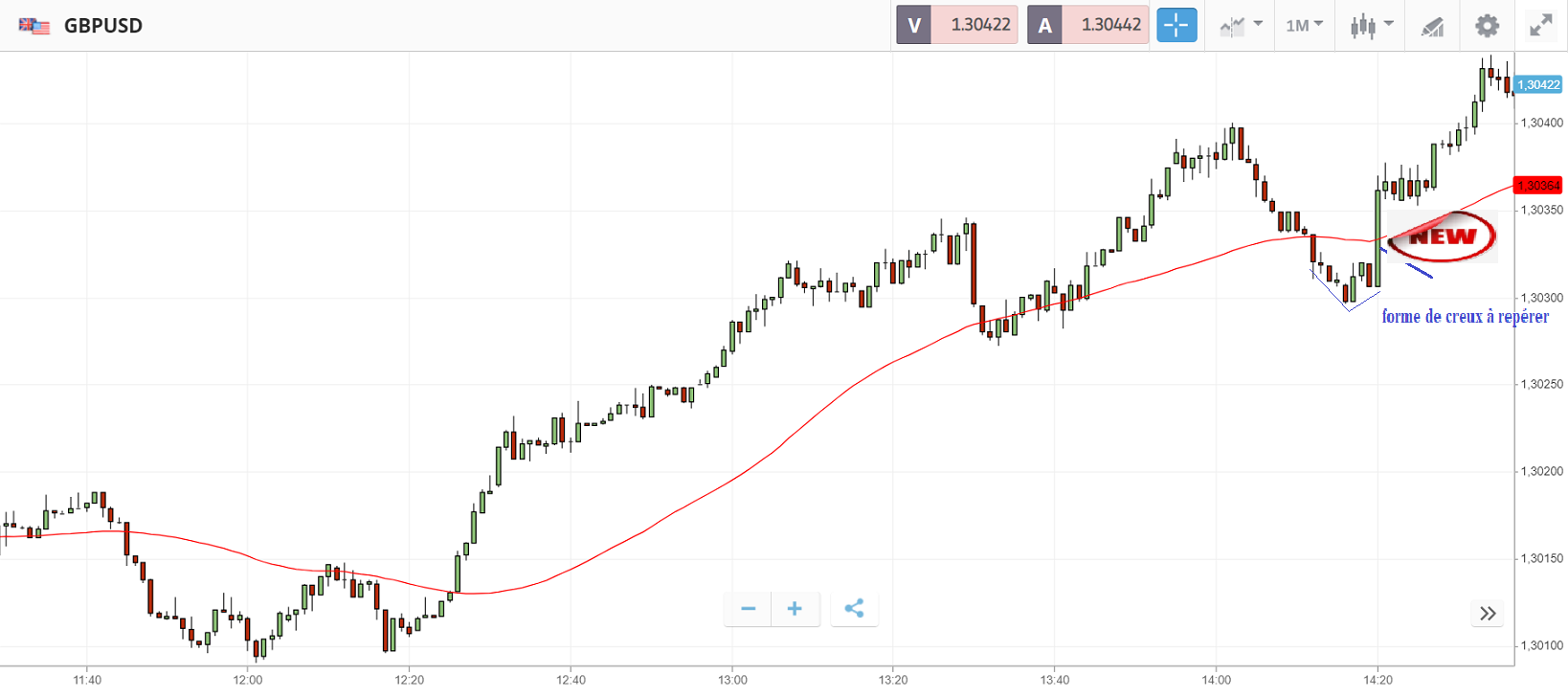Click the red moving average value label

click(x=1537, y=185)
